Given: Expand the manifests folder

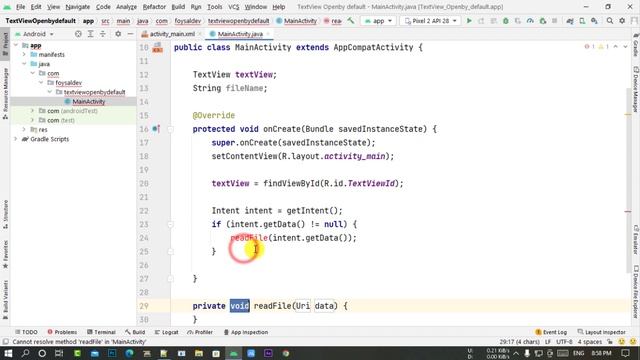Looking at the screenshot, I should [24, 55].
